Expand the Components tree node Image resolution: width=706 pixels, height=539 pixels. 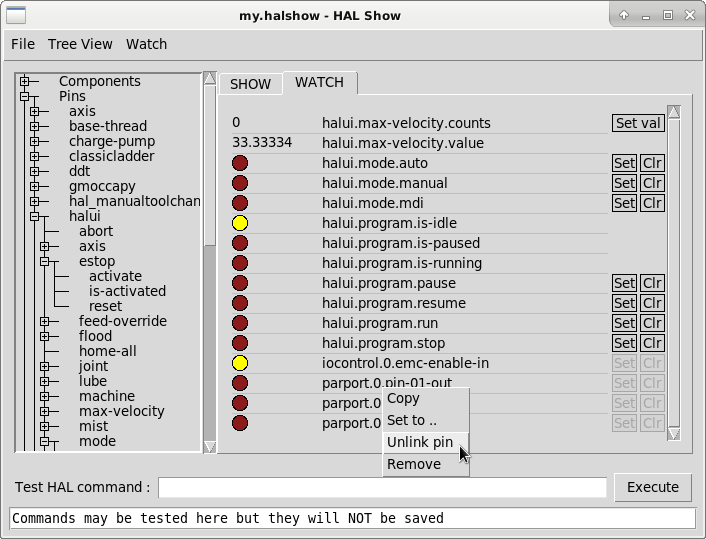coord(25,81)
